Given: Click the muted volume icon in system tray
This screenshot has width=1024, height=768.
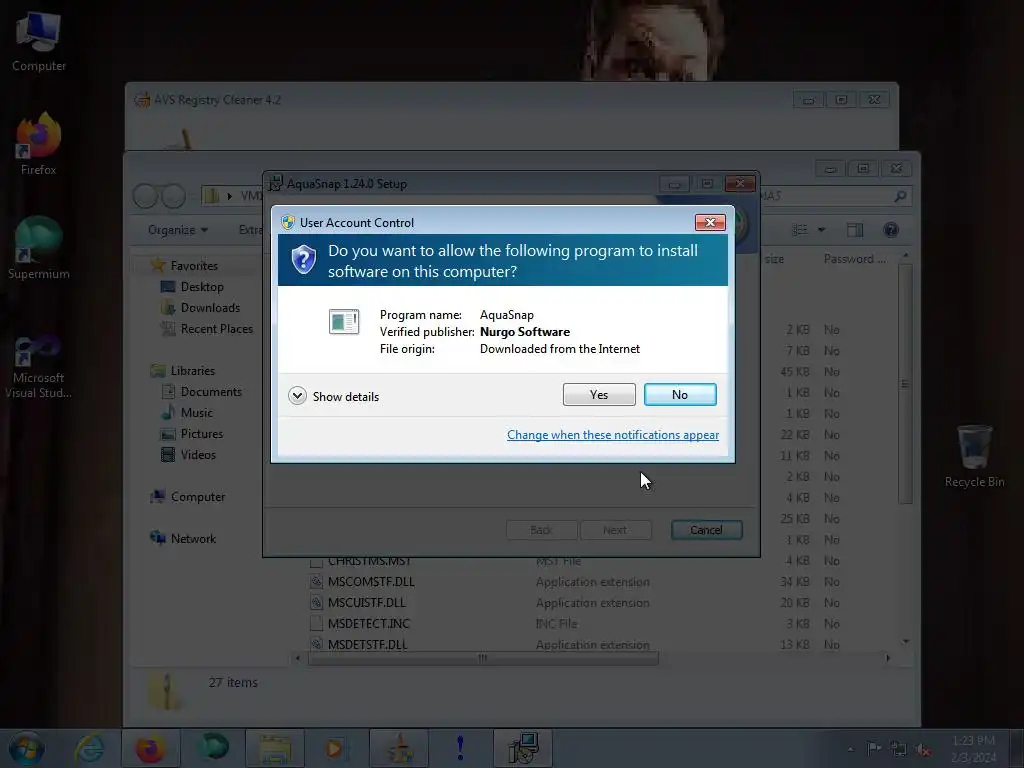Looking at the screenshot, I should (x=923, y=749).
